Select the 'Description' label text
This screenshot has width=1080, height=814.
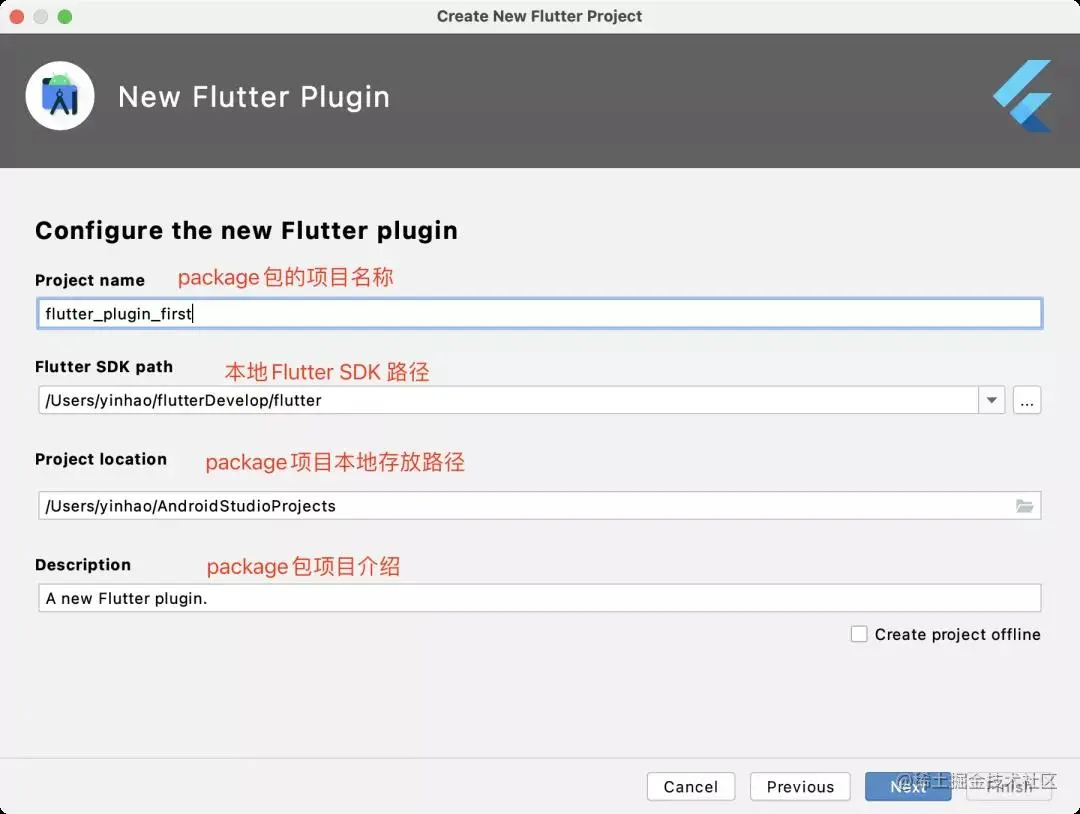pos(83,565)
